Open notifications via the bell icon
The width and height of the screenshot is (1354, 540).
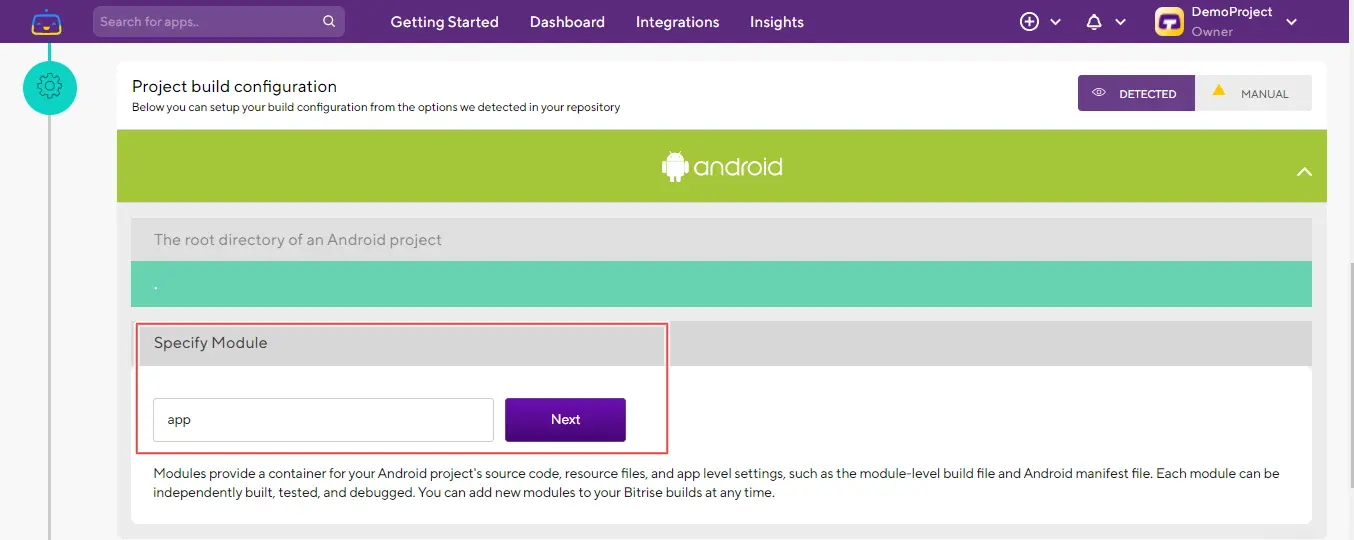point(1094,22)
